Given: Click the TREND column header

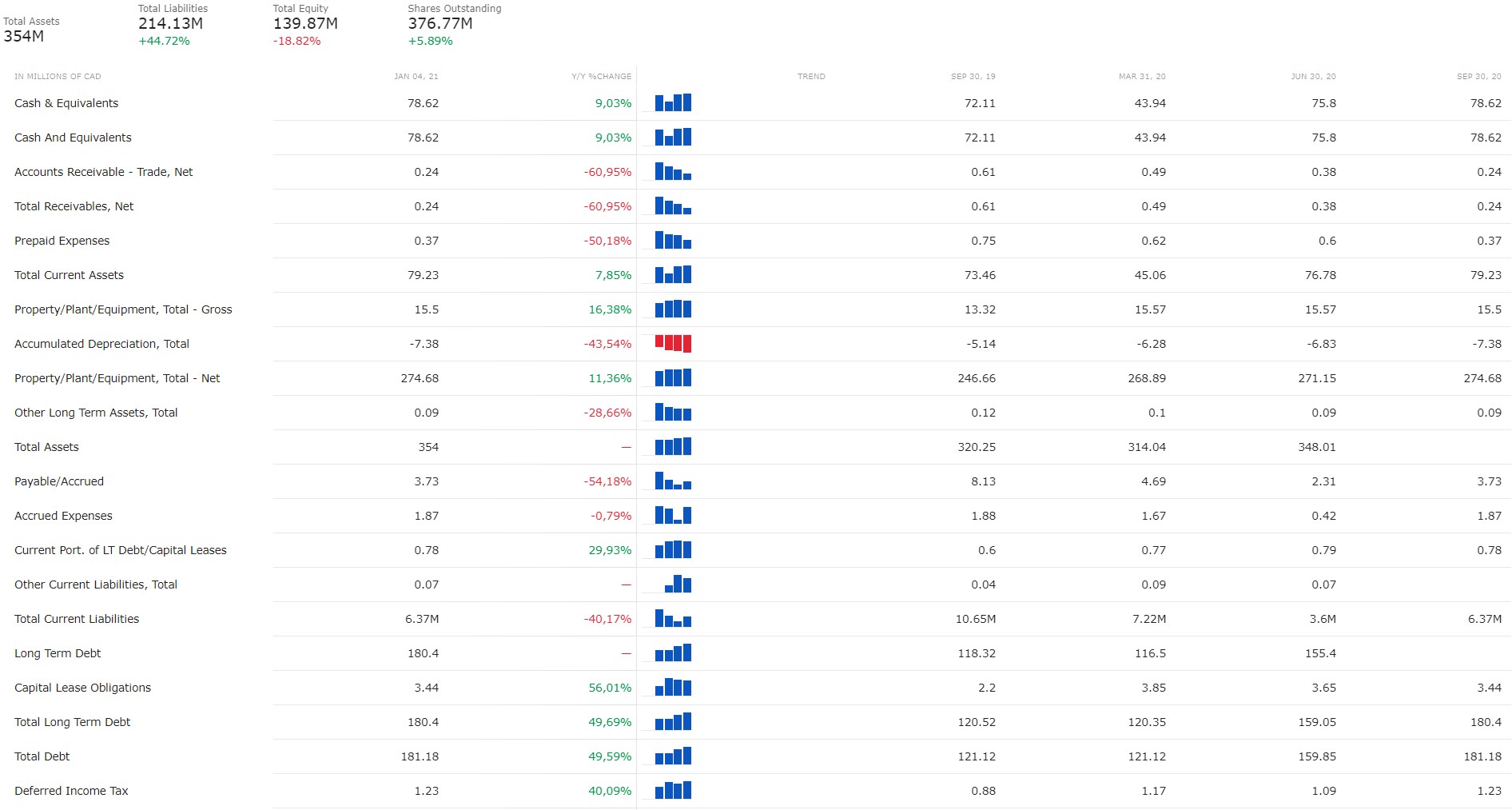Looking at the screenshot, I should tap(811, 77).
